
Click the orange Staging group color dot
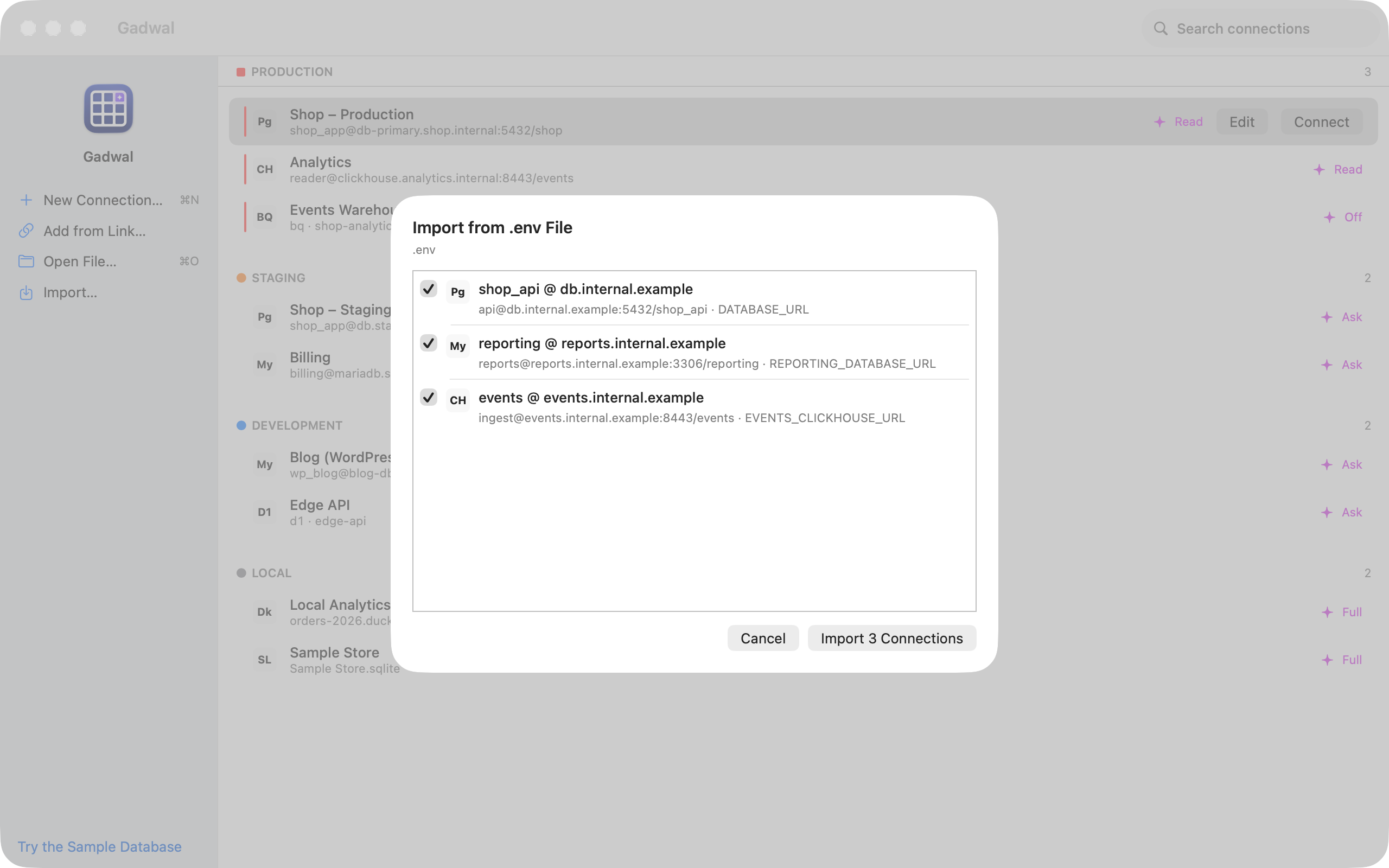pos(241,278)
